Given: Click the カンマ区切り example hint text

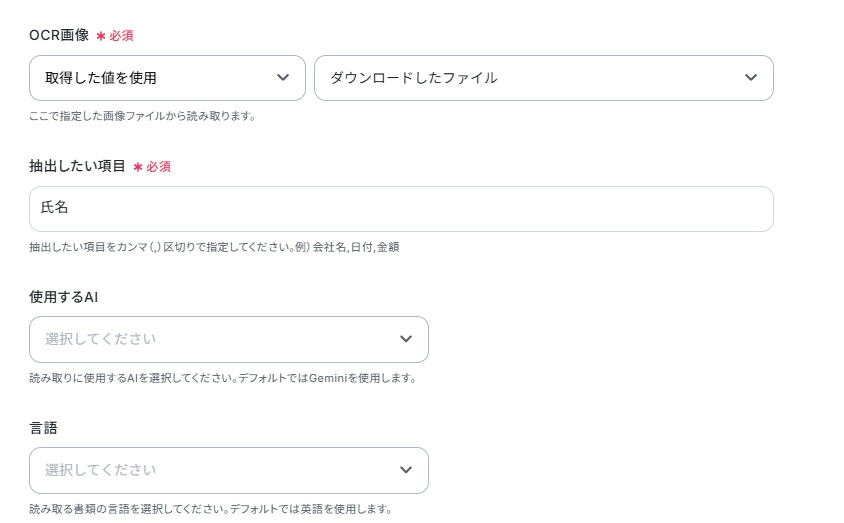Looking at the screenshot, I should (214, 247).
